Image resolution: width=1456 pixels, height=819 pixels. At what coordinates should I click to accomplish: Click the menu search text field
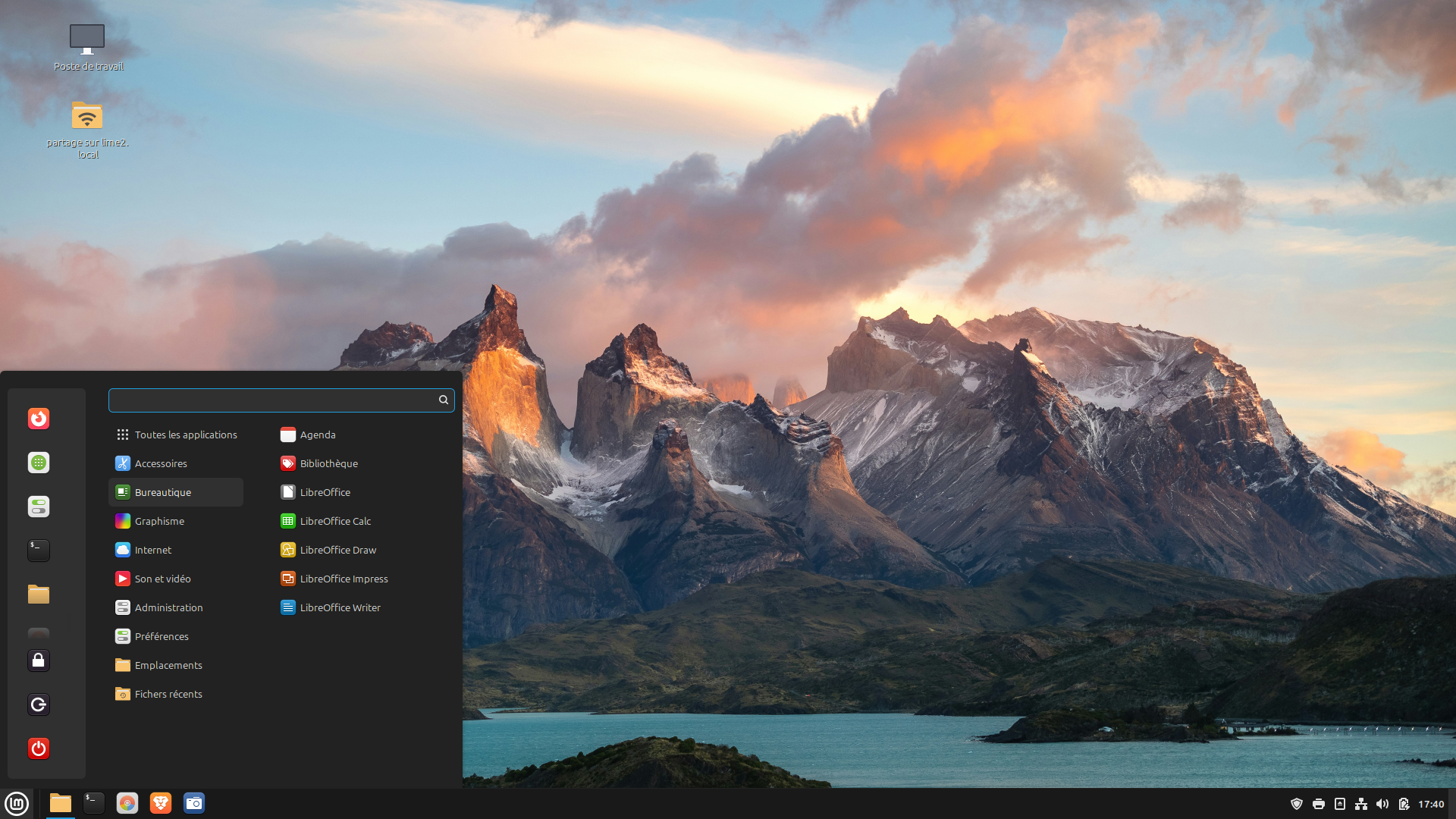coord(273,400)
